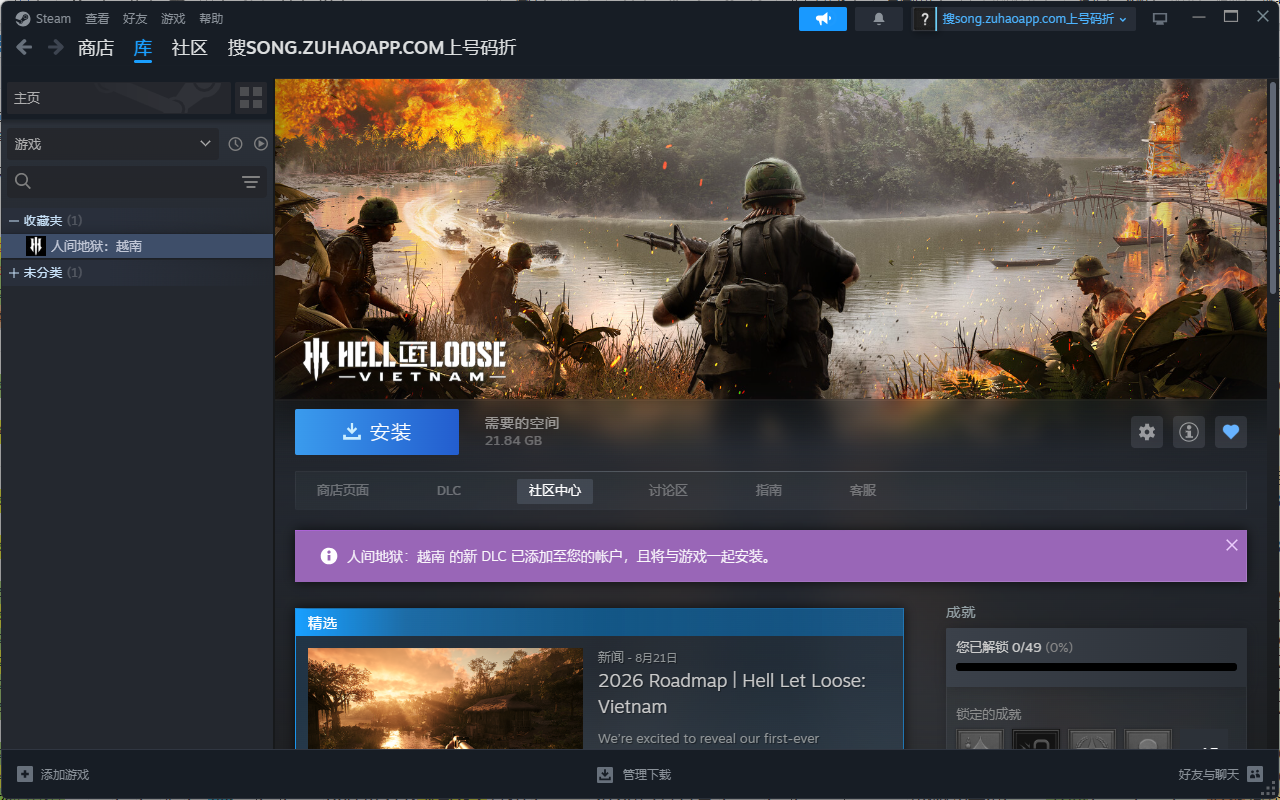Viewport: 1280px width, 800px height.
Task: Click the library search field
Action: tap(138, 181)
